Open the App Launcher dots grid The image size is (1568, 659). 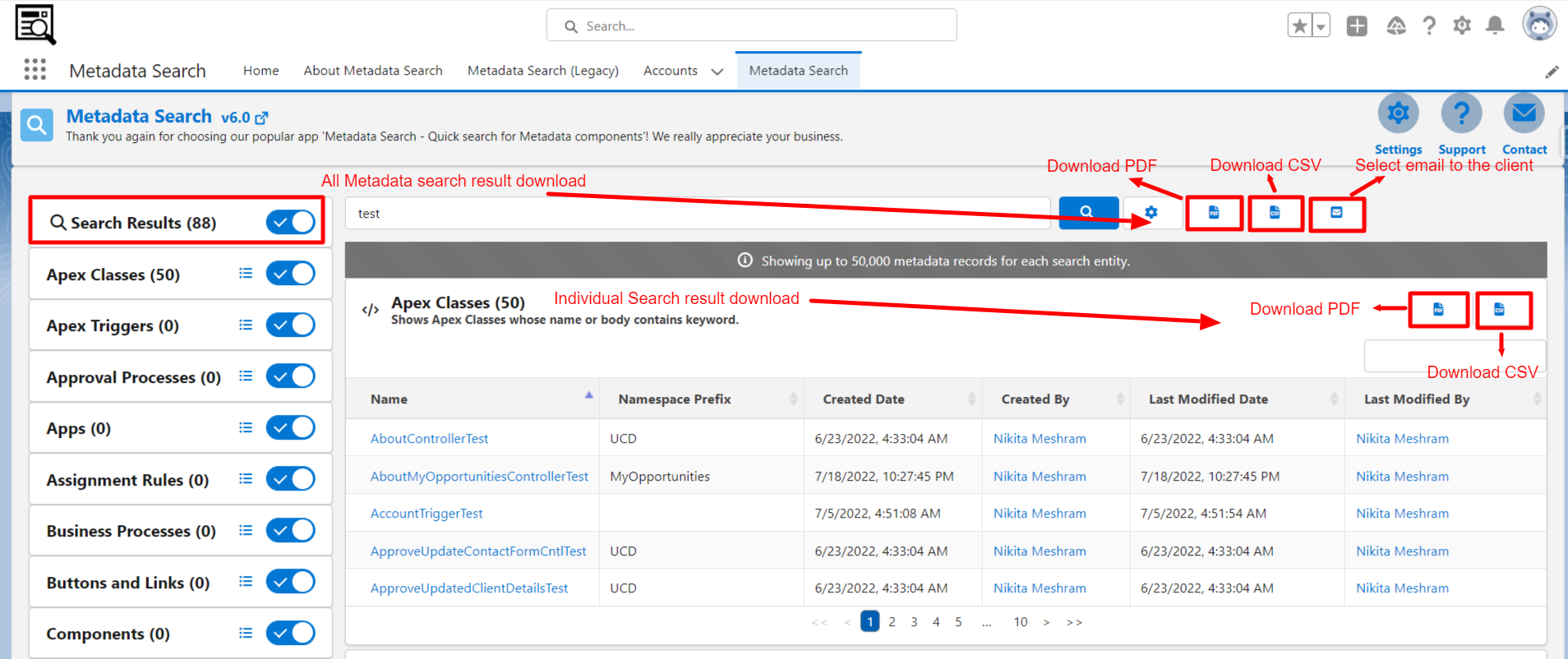35,70
